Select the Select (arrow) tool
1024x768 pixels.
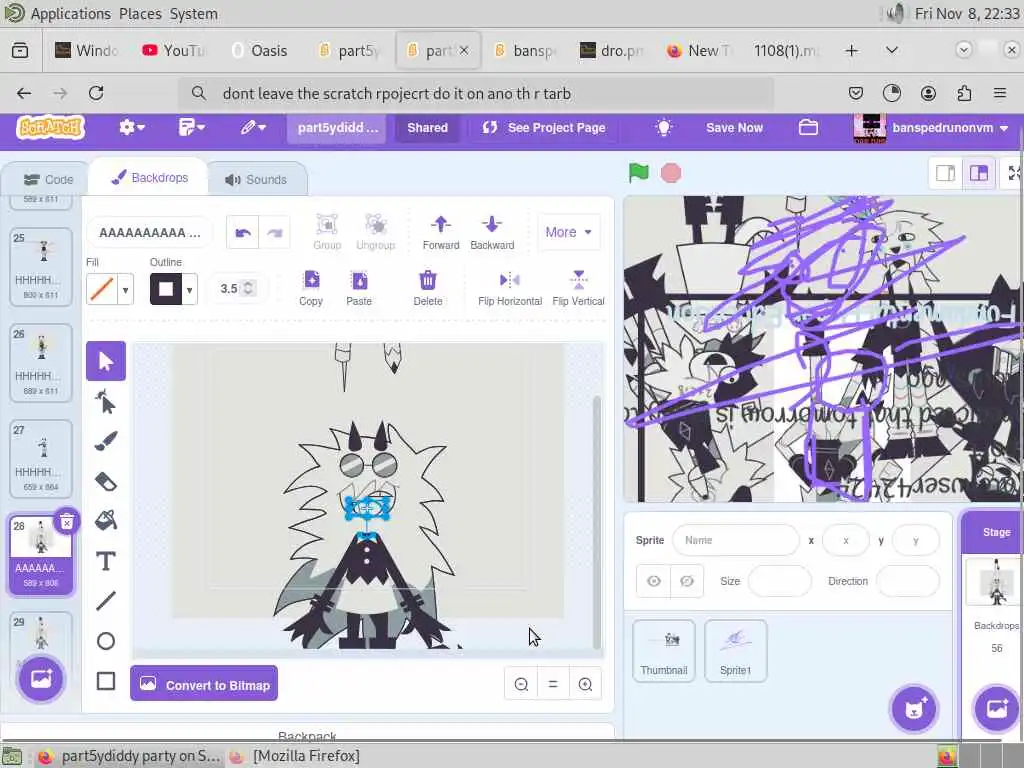click(106, 361)
